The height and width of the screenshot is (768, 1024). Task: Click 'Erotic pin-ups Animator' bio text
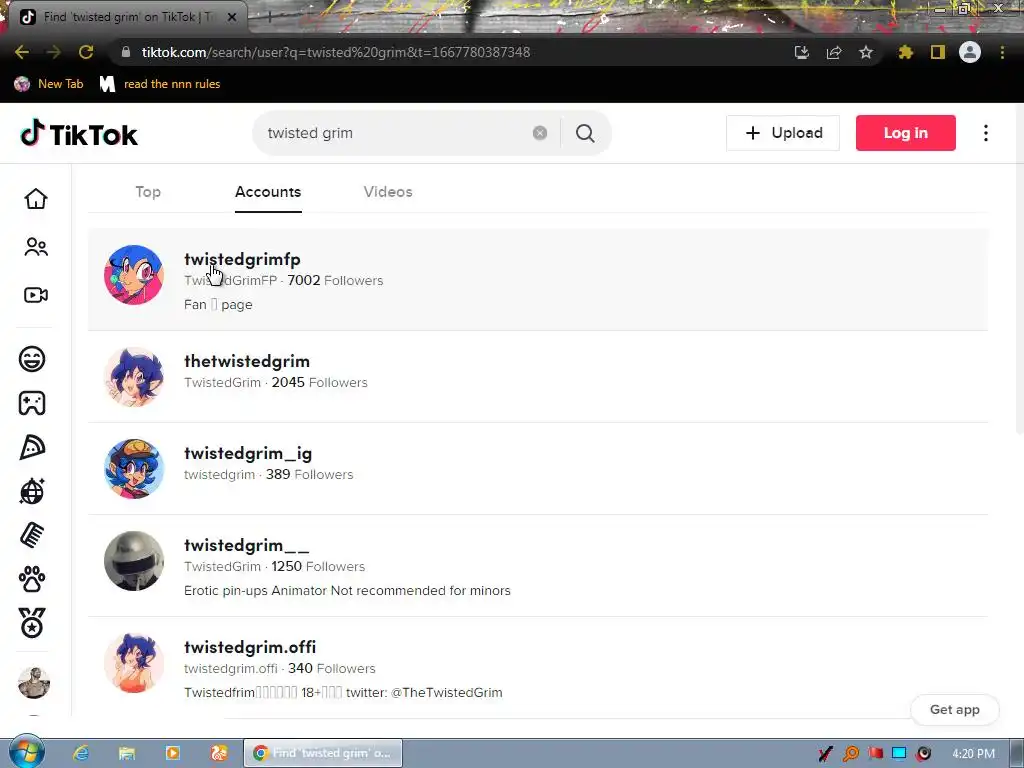pyautogui.click(x=347, y=590)
